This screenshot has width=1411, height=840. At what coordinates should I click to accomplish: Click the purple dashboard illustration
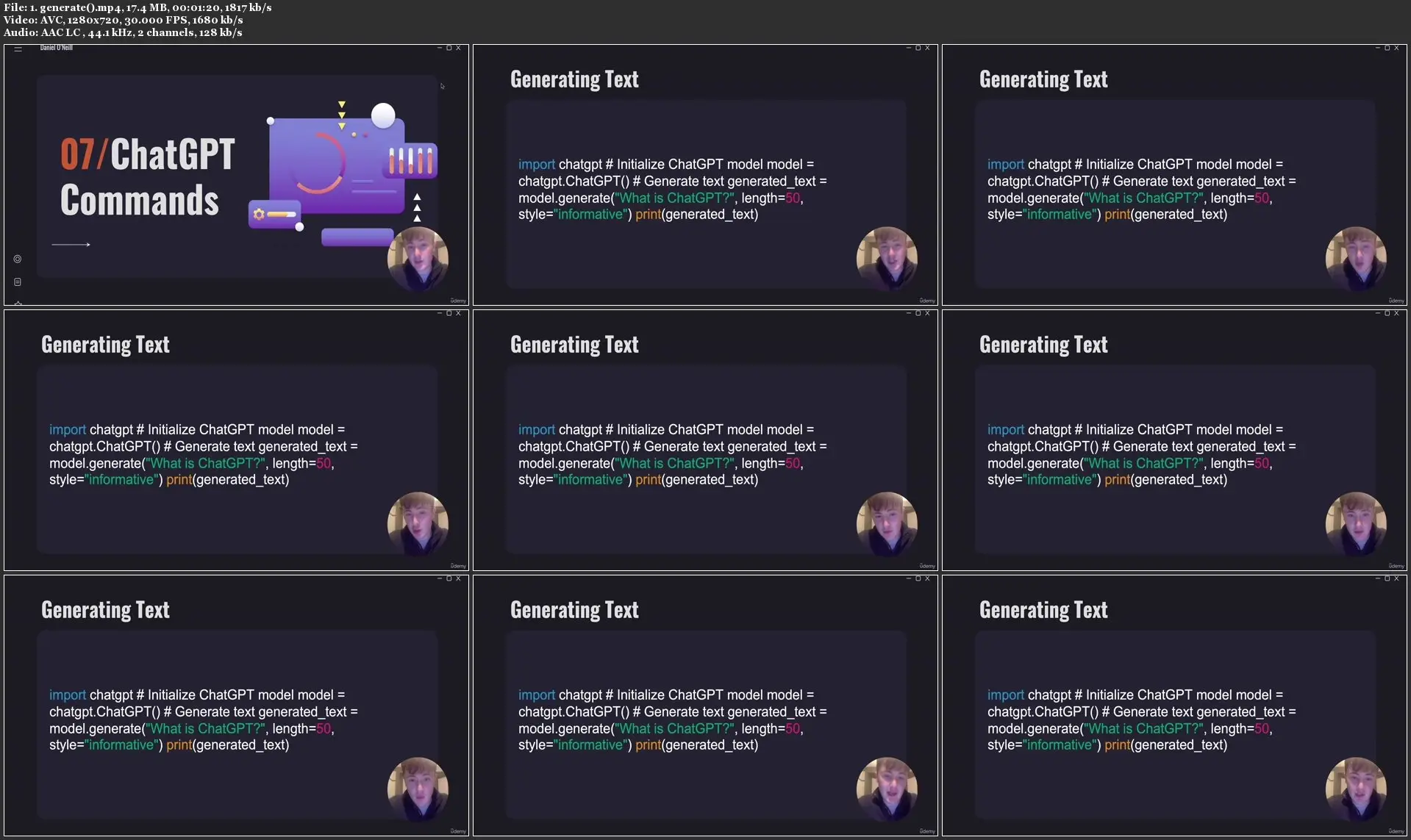pos(344,173)
